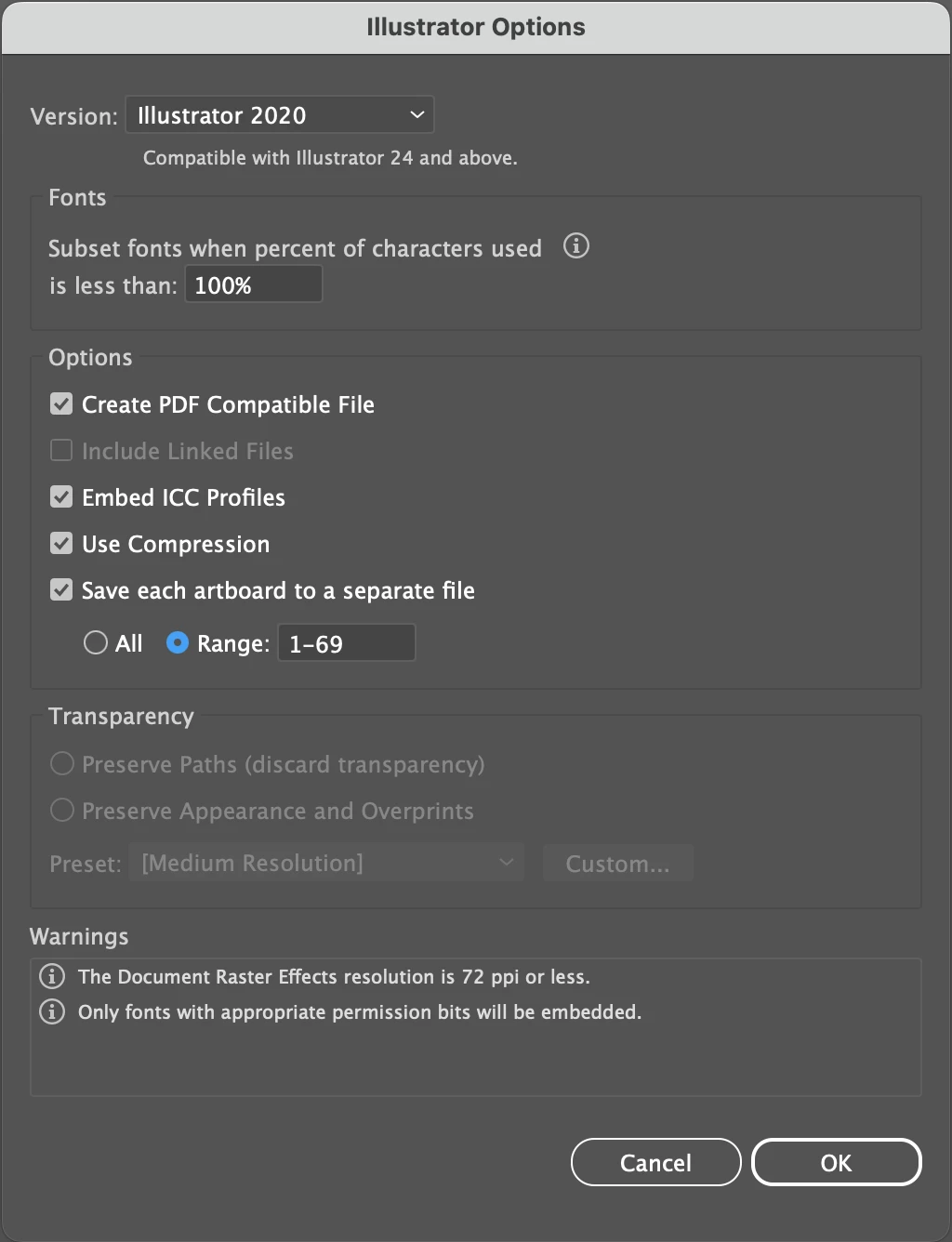This screenshot has height=1242, width=952.
Task: Click the subset fonts percentage field
Action: click(x=253, y=284)
